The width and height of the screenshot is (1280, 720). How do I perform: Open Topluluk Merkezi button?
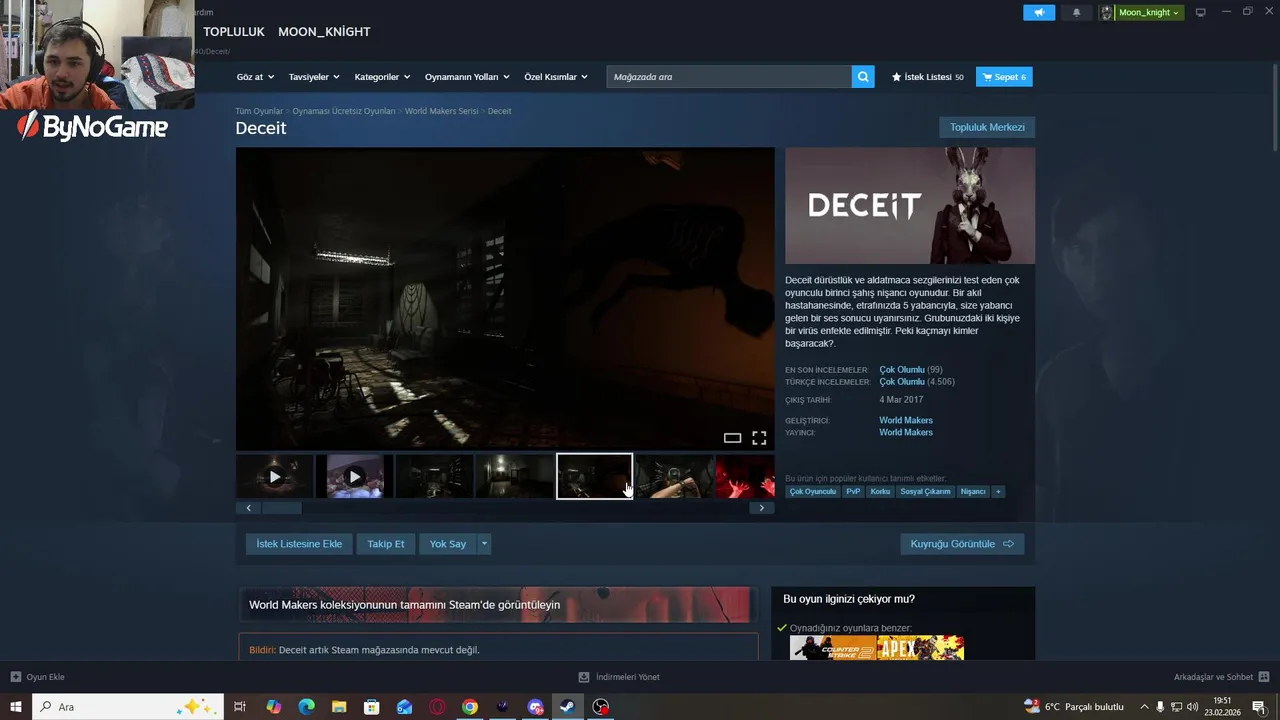click(987, 127)
